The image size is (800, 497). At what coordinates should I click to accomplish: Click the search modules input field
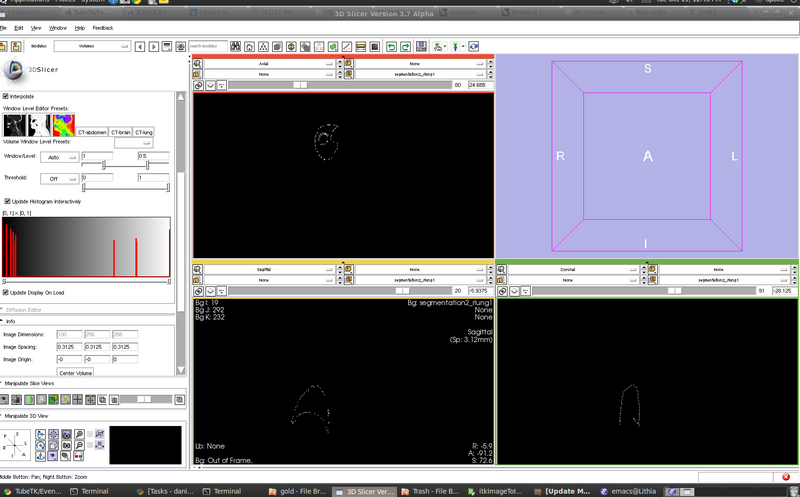(x=208, y=46)
